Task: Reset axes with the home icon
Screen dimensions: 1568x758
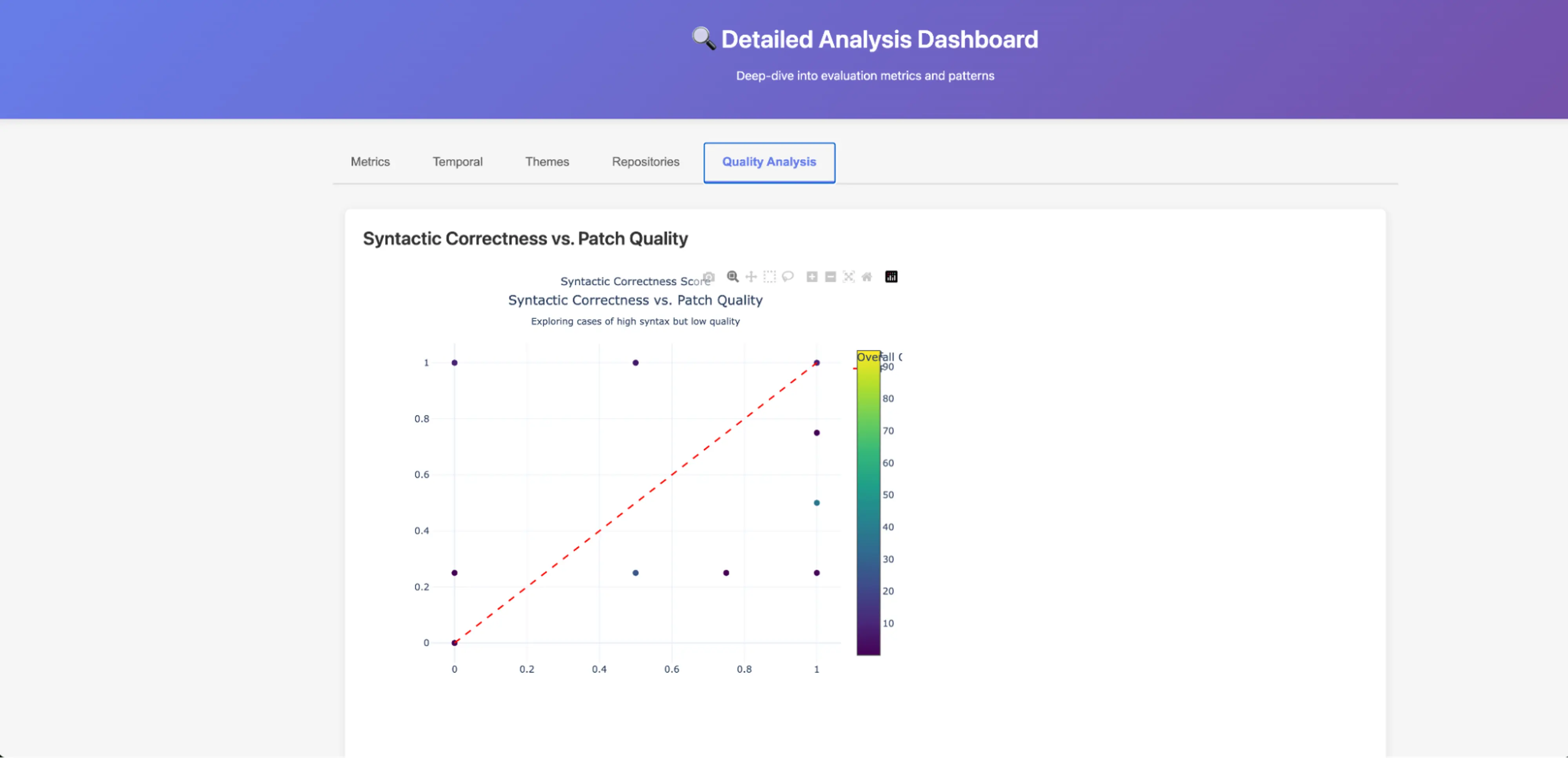Action: coord(867,277)
